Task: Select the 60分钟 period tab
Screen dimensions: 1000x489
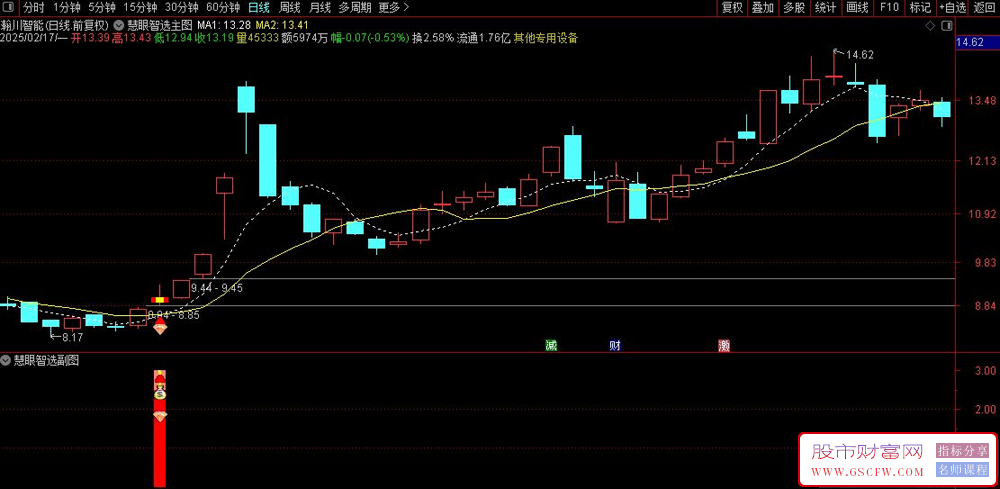Action: pyautogui.click(x=223, y=8)
